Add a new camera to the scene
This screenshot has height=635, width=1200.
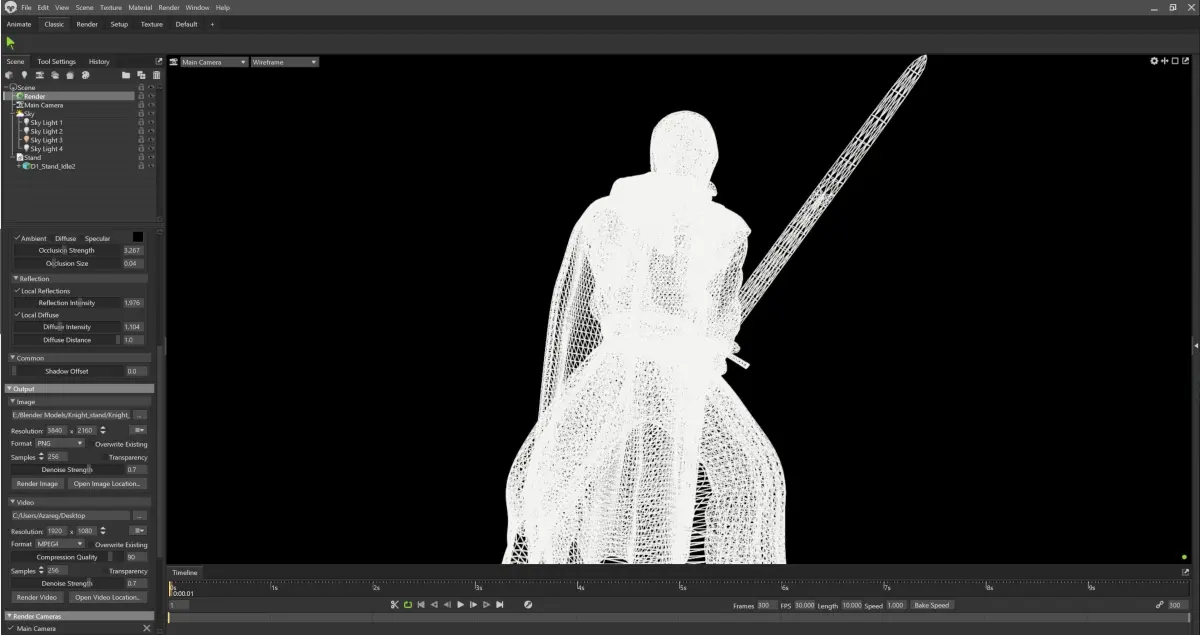[x=39, y=75]
